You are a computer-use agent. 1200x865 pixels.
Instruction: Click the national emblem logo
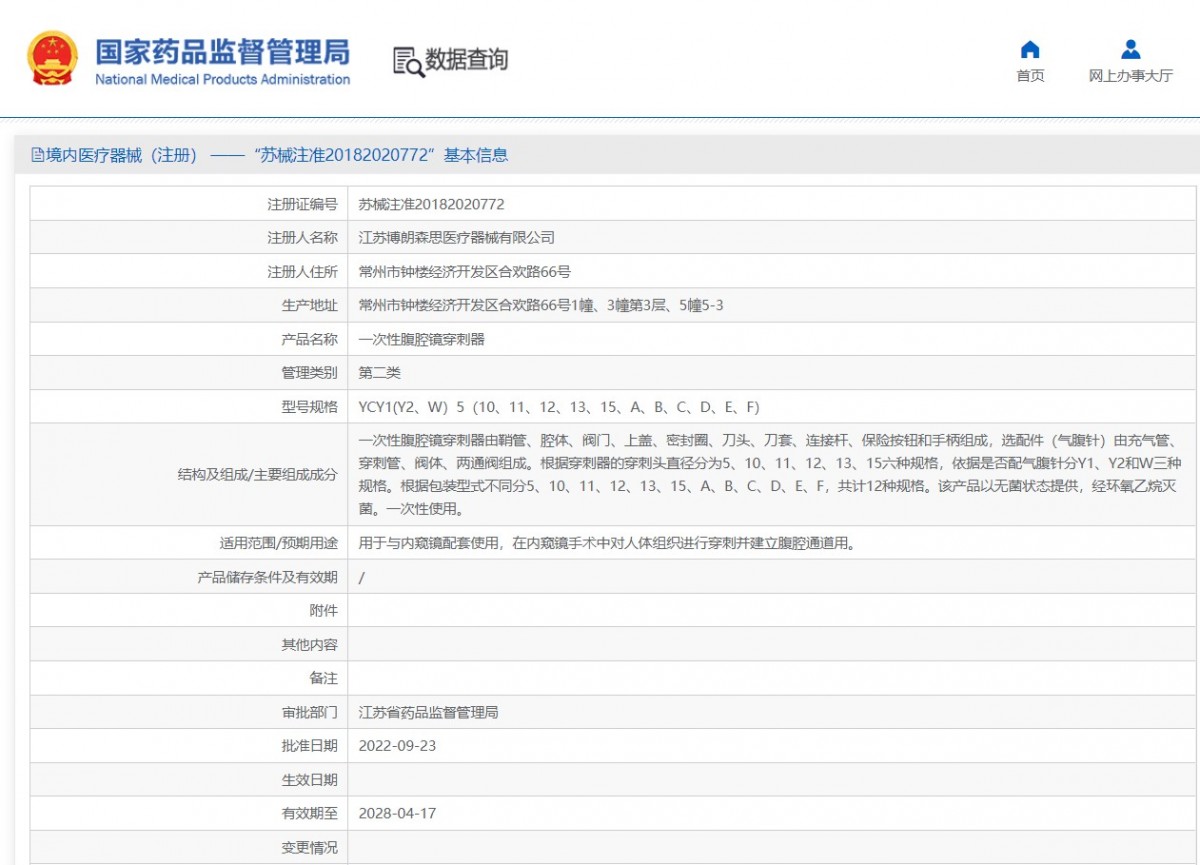[x=52, y=58]
